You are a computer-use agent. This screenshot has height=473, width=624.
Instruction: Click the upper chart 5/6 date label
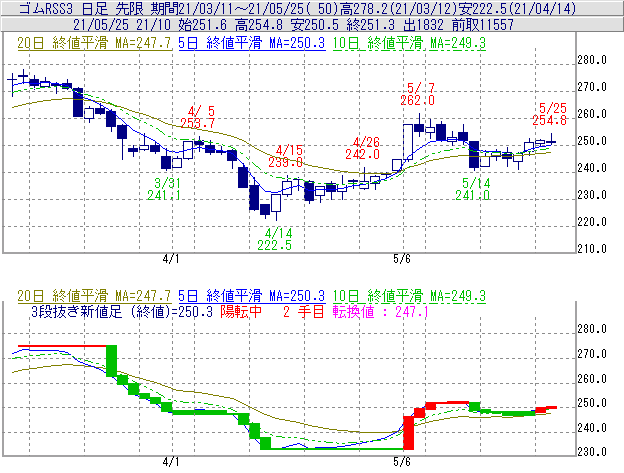402,259
